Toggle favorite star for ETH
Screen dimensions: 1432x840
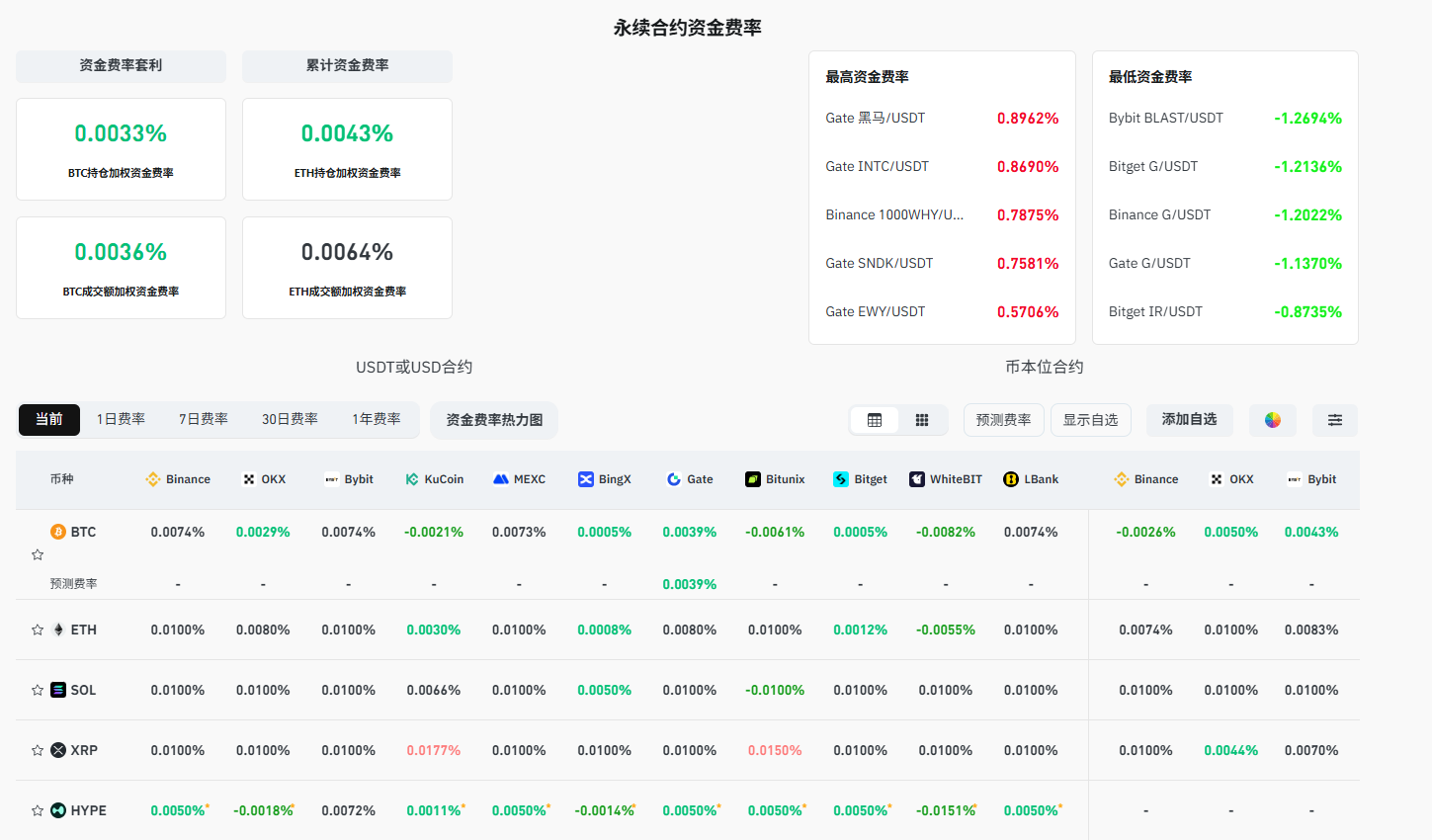point(38,630)
